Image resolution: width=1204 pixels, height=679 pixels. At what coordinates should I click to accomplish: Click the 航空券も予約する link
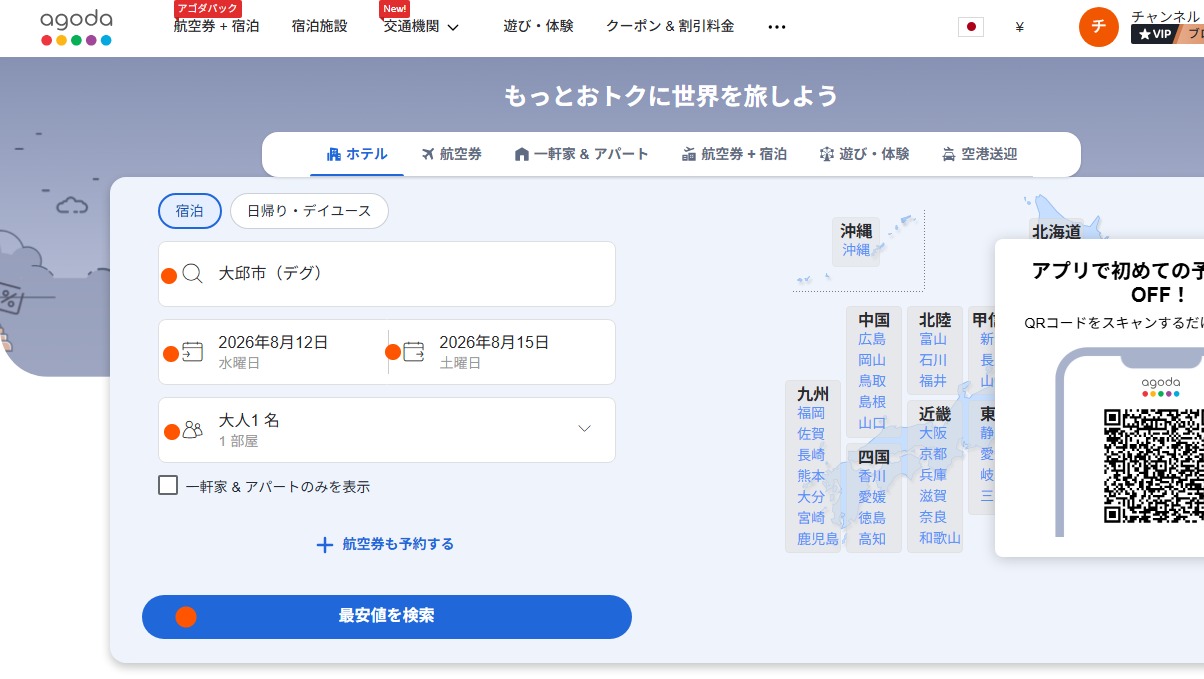[x=398, y=545]
